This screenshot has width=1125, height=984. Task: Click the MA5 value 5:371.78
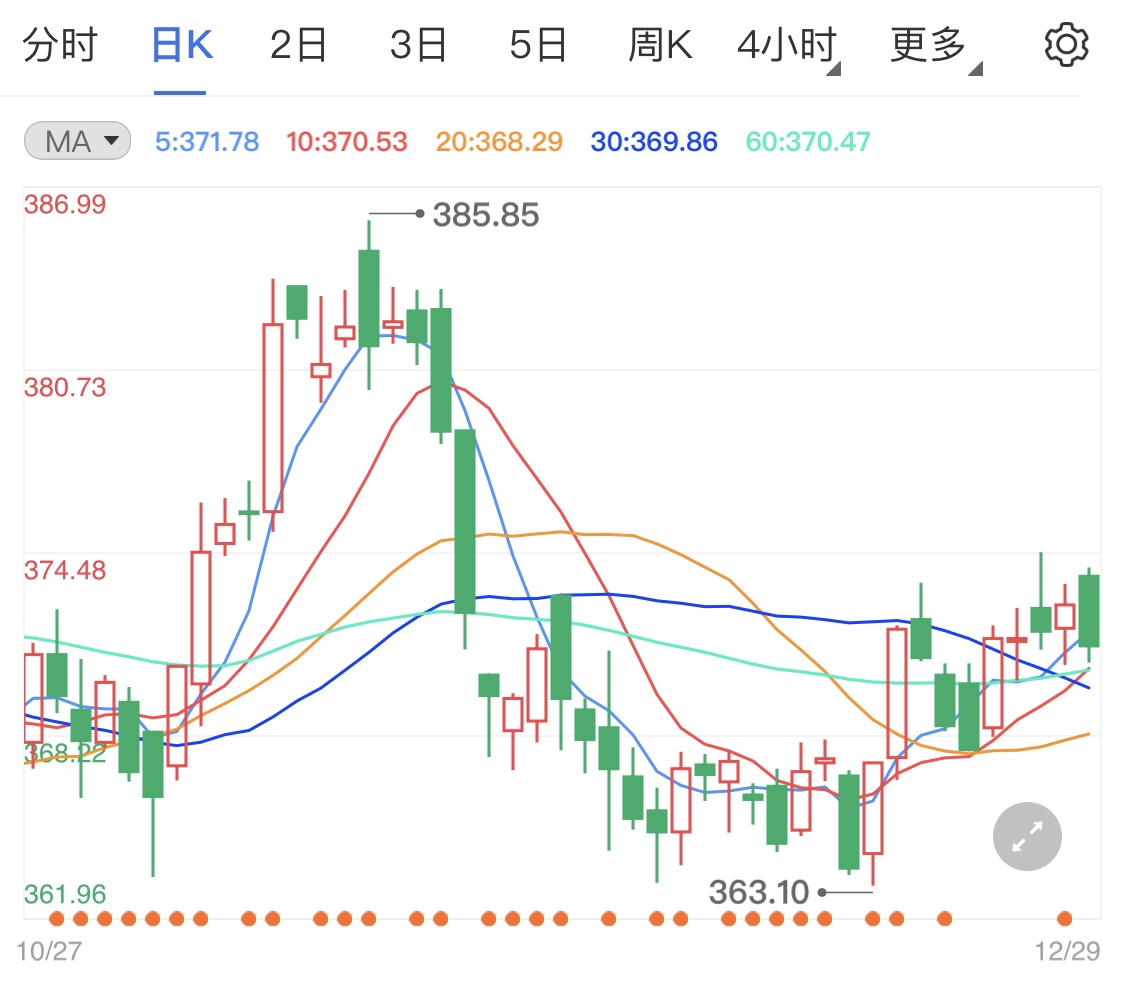(207, 141)
